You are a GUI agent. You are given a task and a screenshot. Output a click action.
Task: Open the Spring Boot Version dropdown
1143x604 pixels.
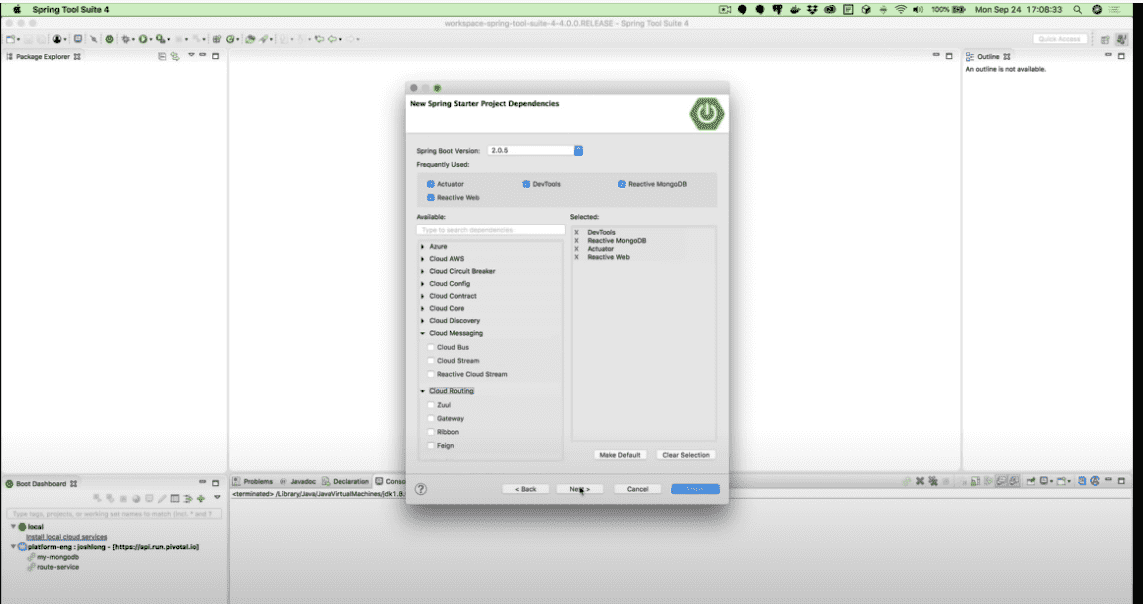point(578,151)
